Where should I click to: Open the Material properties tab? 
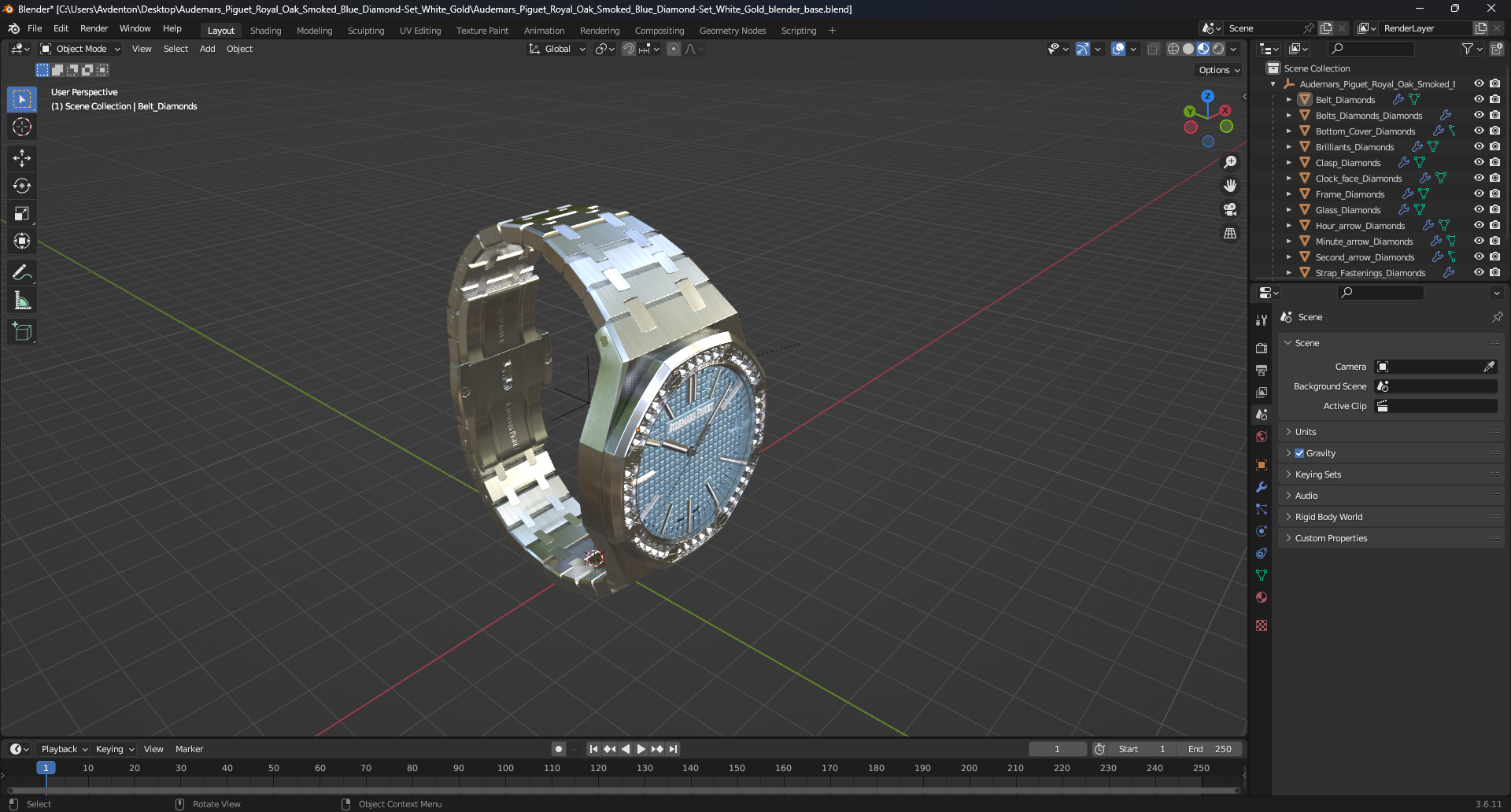(1262, 597)
